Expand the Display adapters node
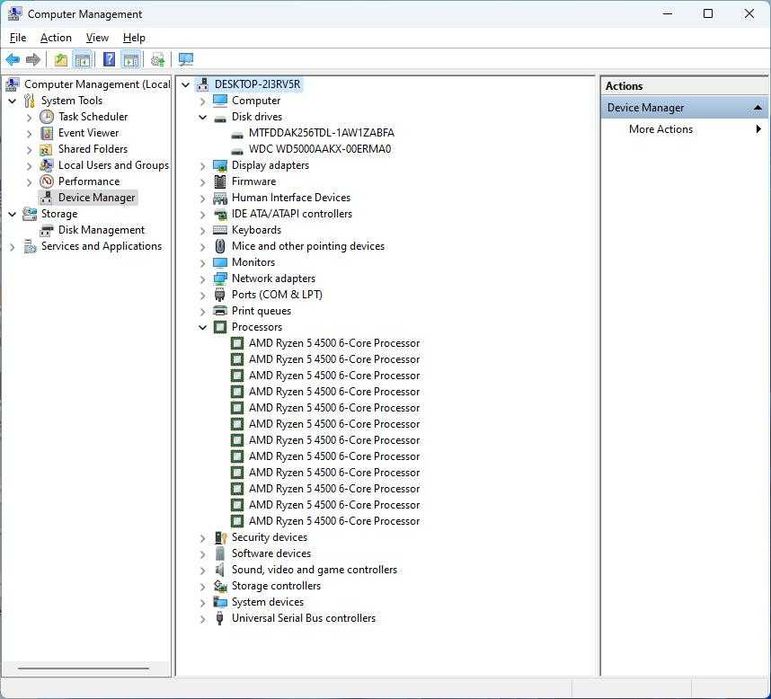The width and height of the screenshot is (771, 699). [203, 166]
